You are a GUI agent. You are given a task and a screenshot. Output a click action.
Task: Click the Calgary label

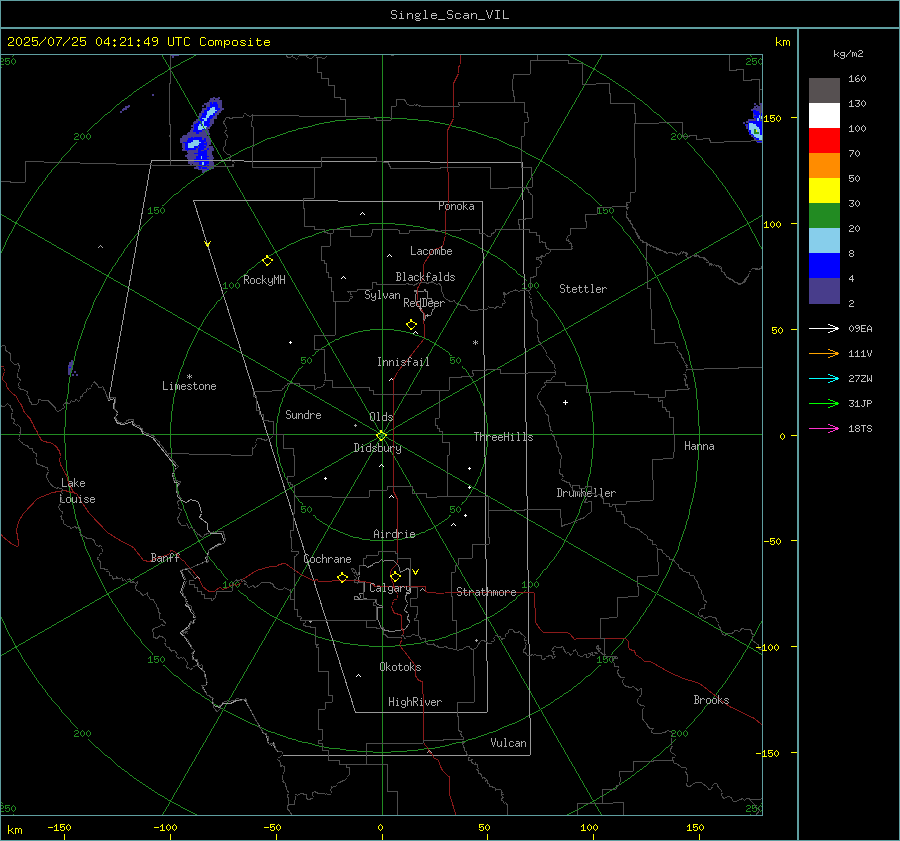[x=390, y=588]
